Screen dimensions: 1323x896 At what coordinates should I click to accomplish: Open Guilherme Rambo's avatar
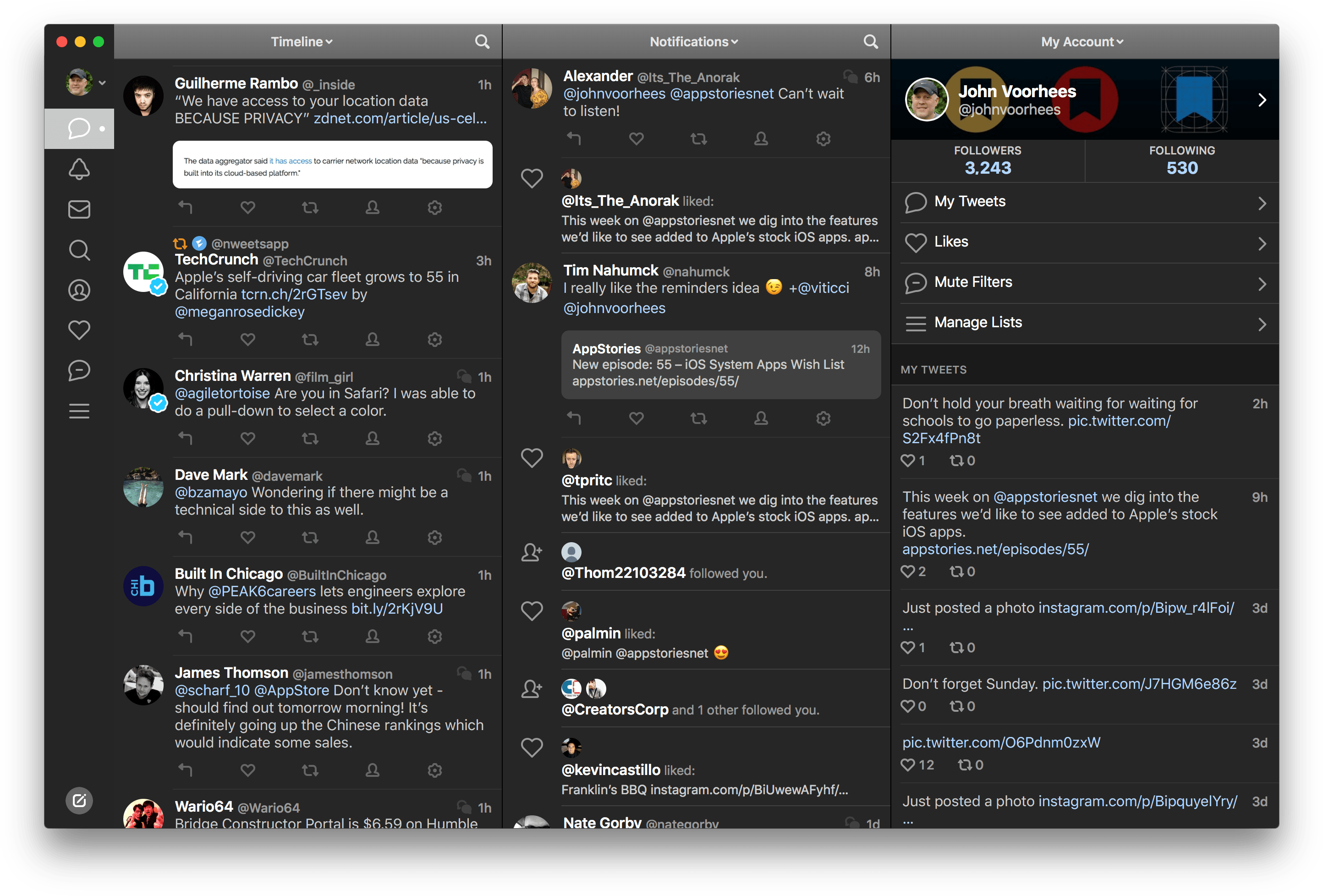coord(143,96)
